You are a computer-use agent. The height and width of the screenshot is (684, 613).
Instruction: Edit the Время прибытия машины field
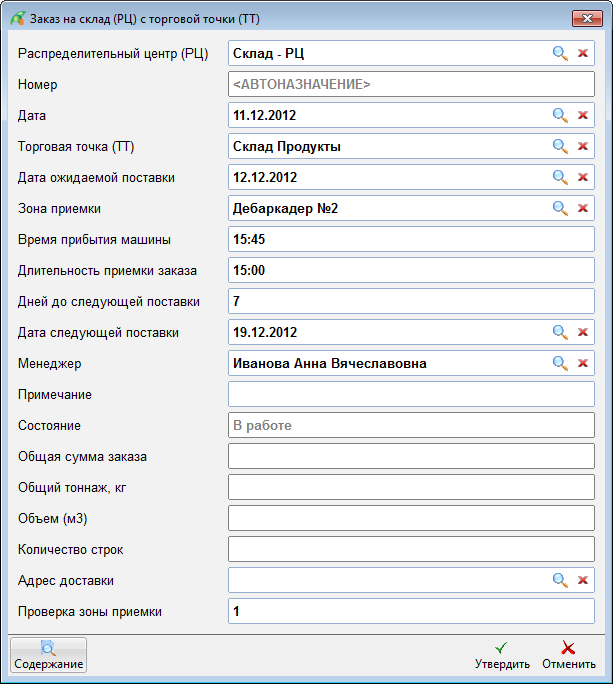click(411, 239)
